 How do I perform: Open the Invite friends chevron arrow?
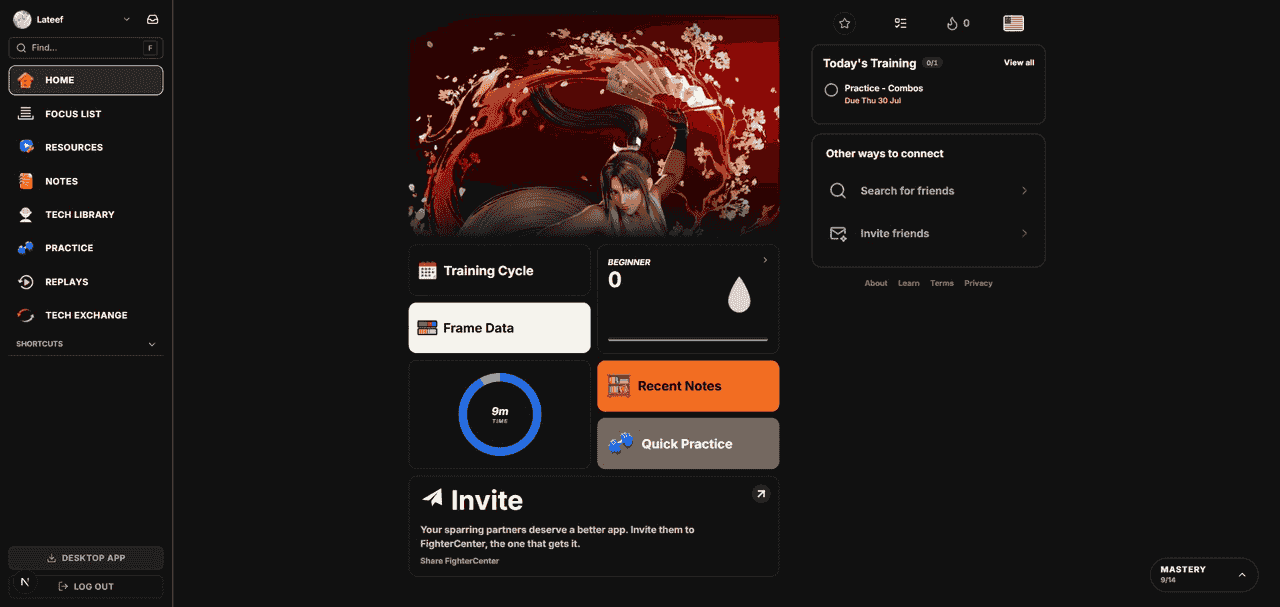click(1024, 234)
